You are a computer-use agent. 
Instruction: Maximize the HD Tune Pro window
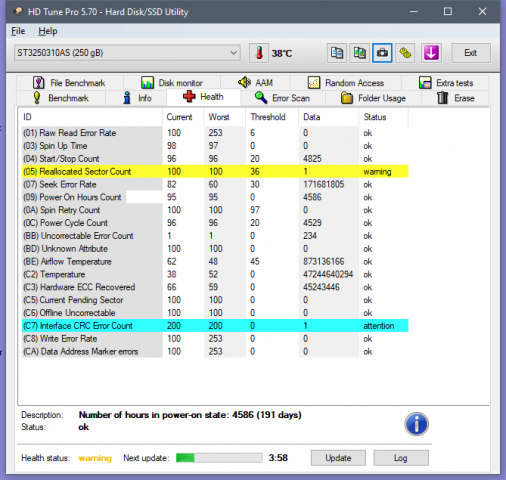point(448,12)
